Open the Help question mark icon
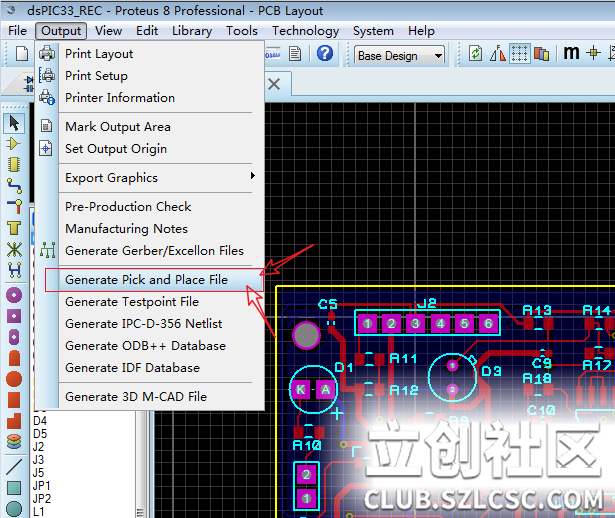The image size is (615, 518). click(325, 53)
